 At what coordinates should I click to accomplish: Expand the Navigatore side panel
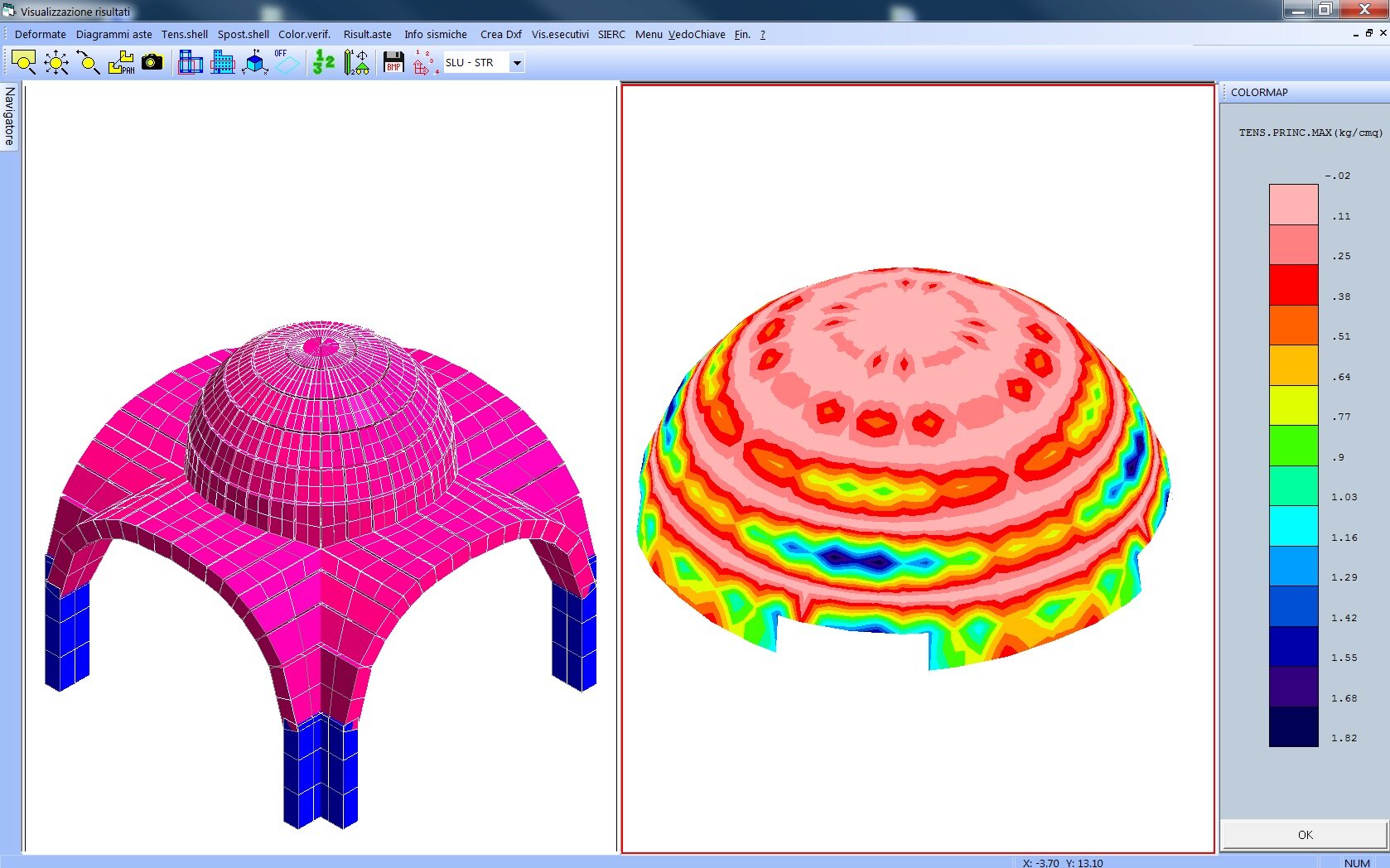[9, 116]
